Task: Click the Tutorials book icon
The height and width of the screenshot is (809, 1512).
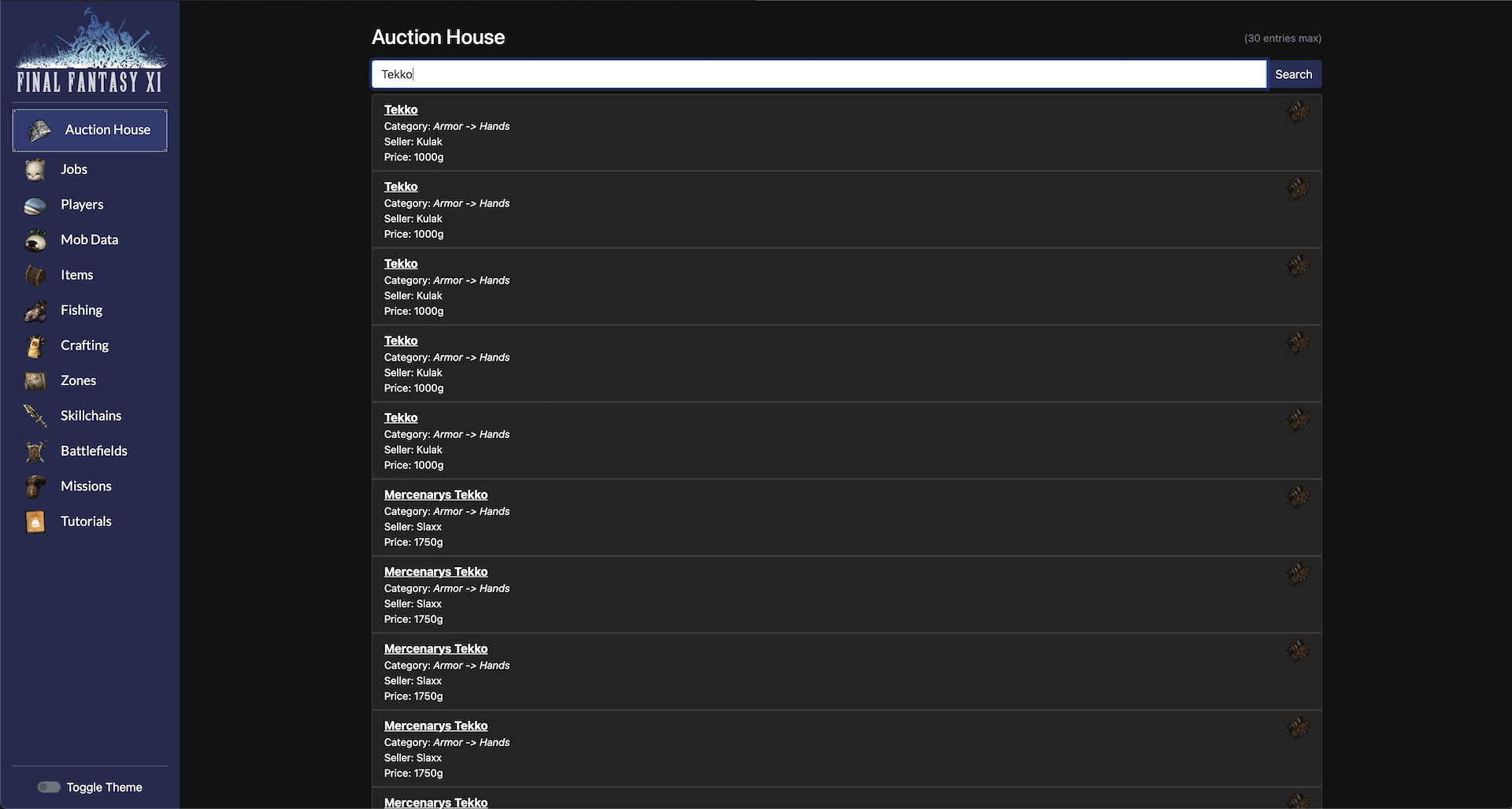Action: point(35,521)
